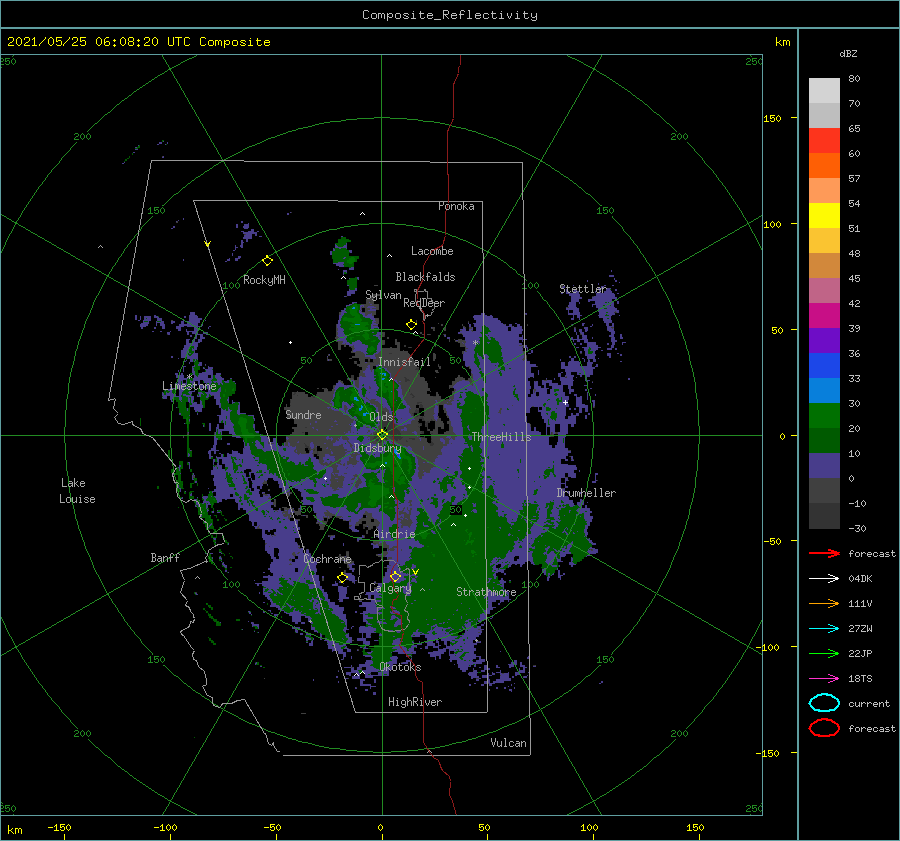This screenshot has width=900, height=841.
Task: Click the dBZ legend heading
Action: (x=848, y=53)
